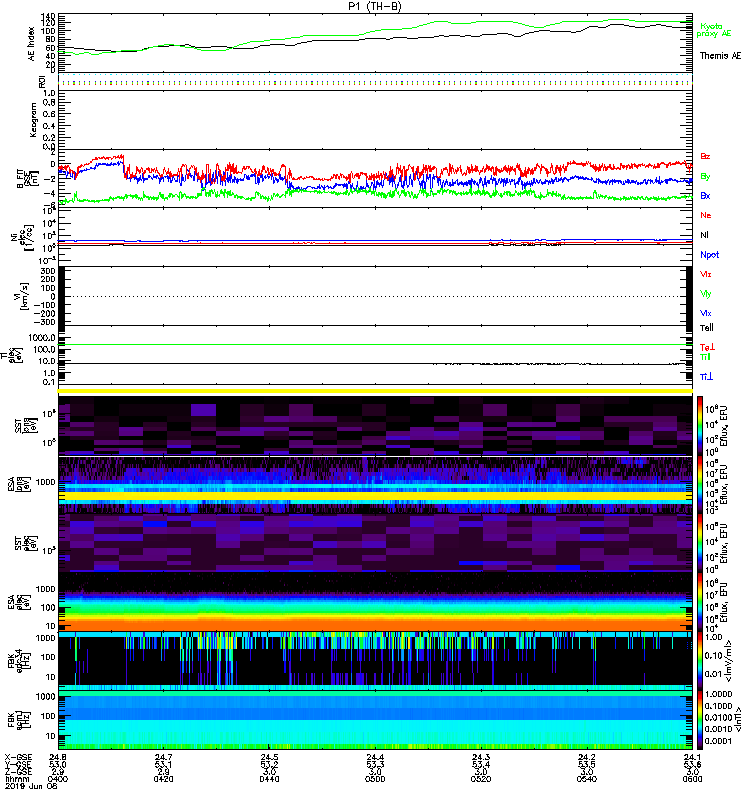Image resolution: width=750 pixels, height=800 pixels.
Task: Click the mV/m FBK color bar
Action: [700, 660]
